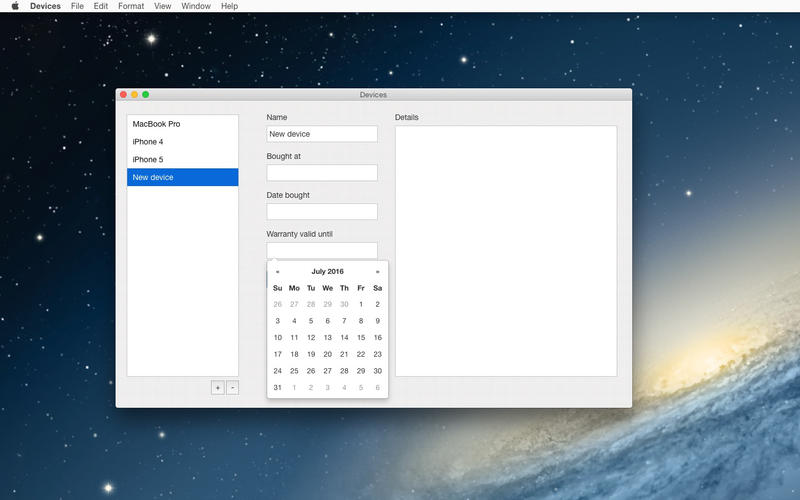
Task: Advance calendar to next month
Action: click(377, 271)
